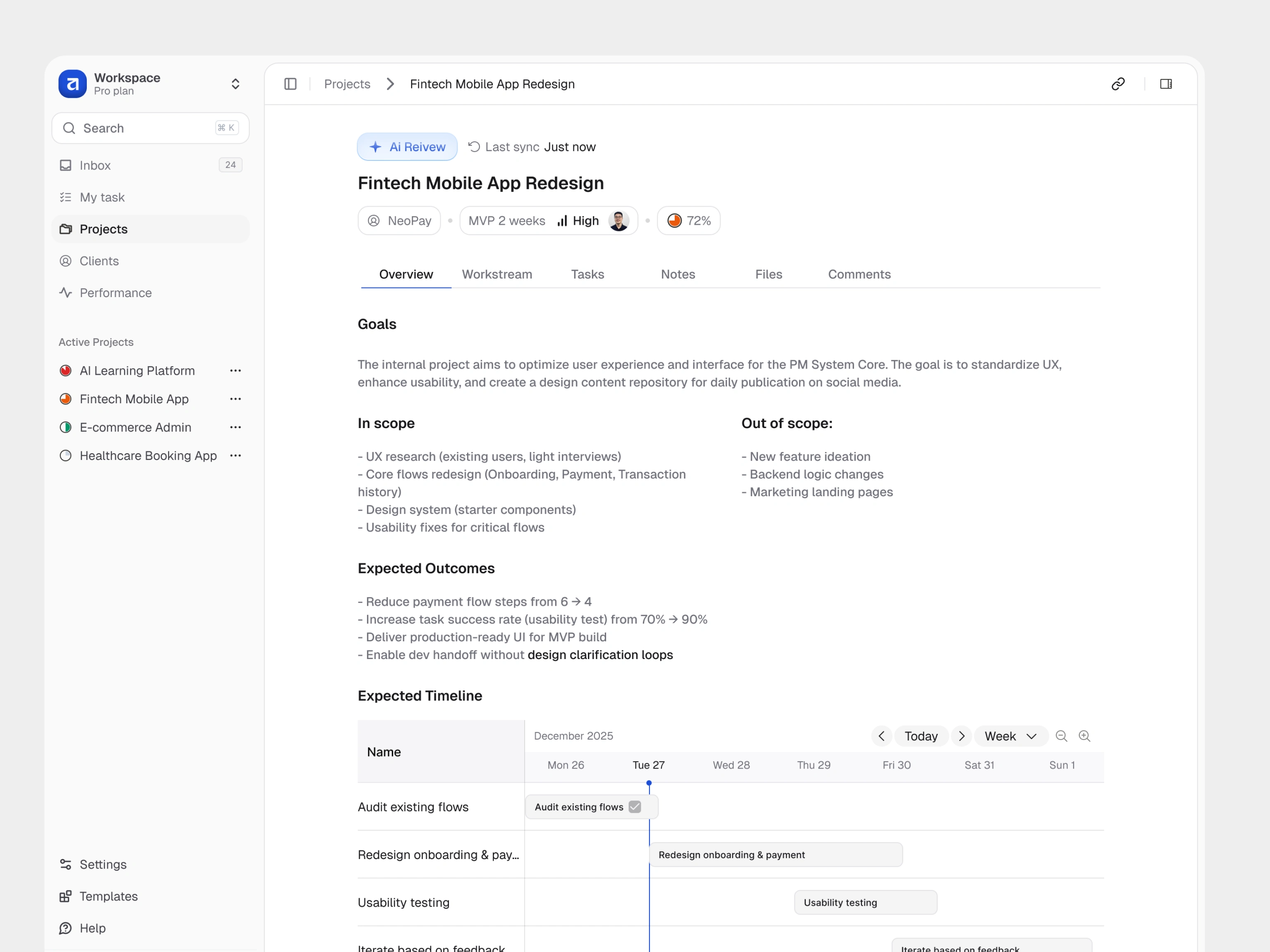Toggle the left sidebar panel icon
Image resolution: width=1270 pixels, height=952 pixels.
291,84
